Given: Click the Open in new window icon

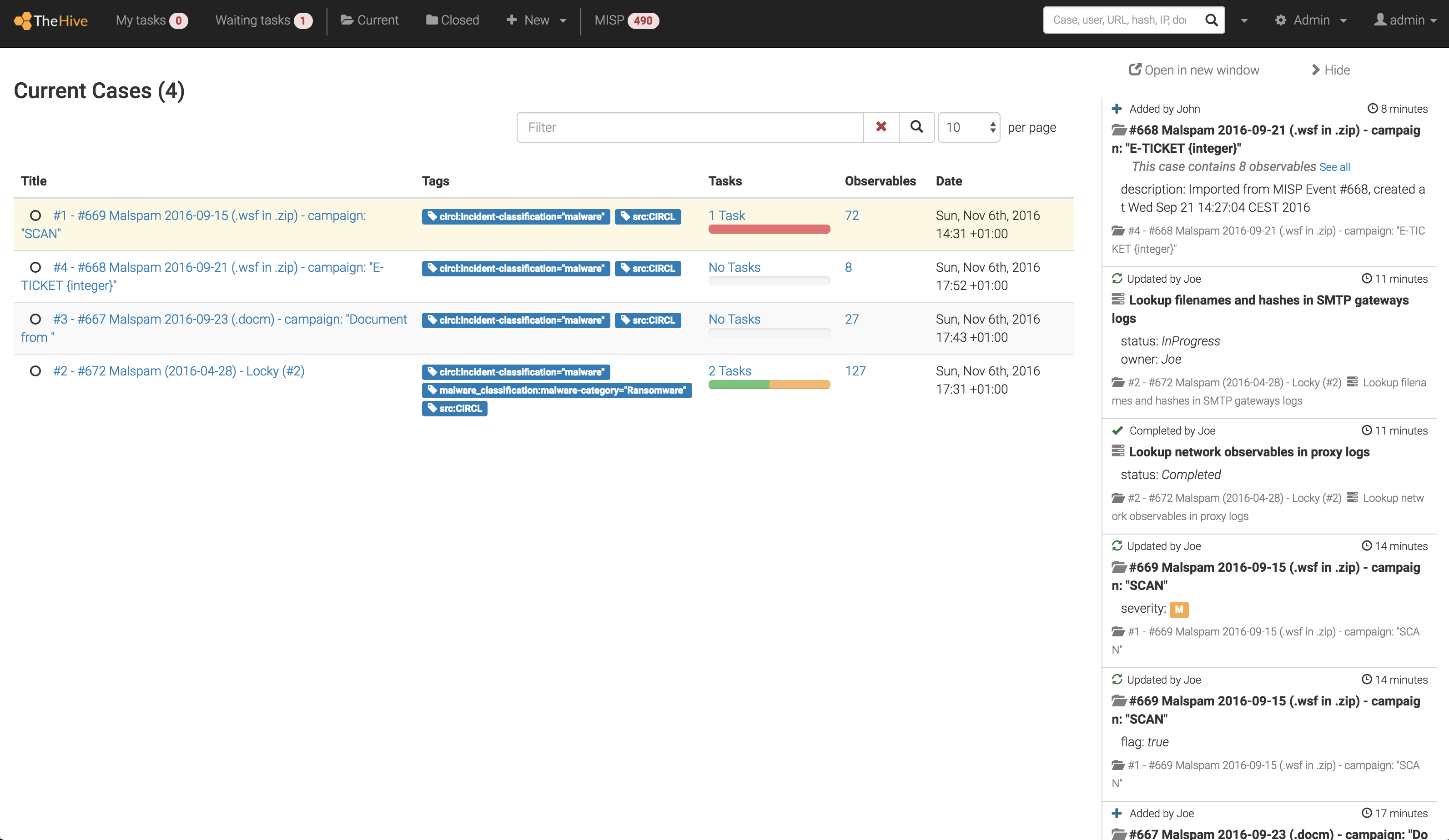Looking at the screenshot, I should click(1134, 70).
